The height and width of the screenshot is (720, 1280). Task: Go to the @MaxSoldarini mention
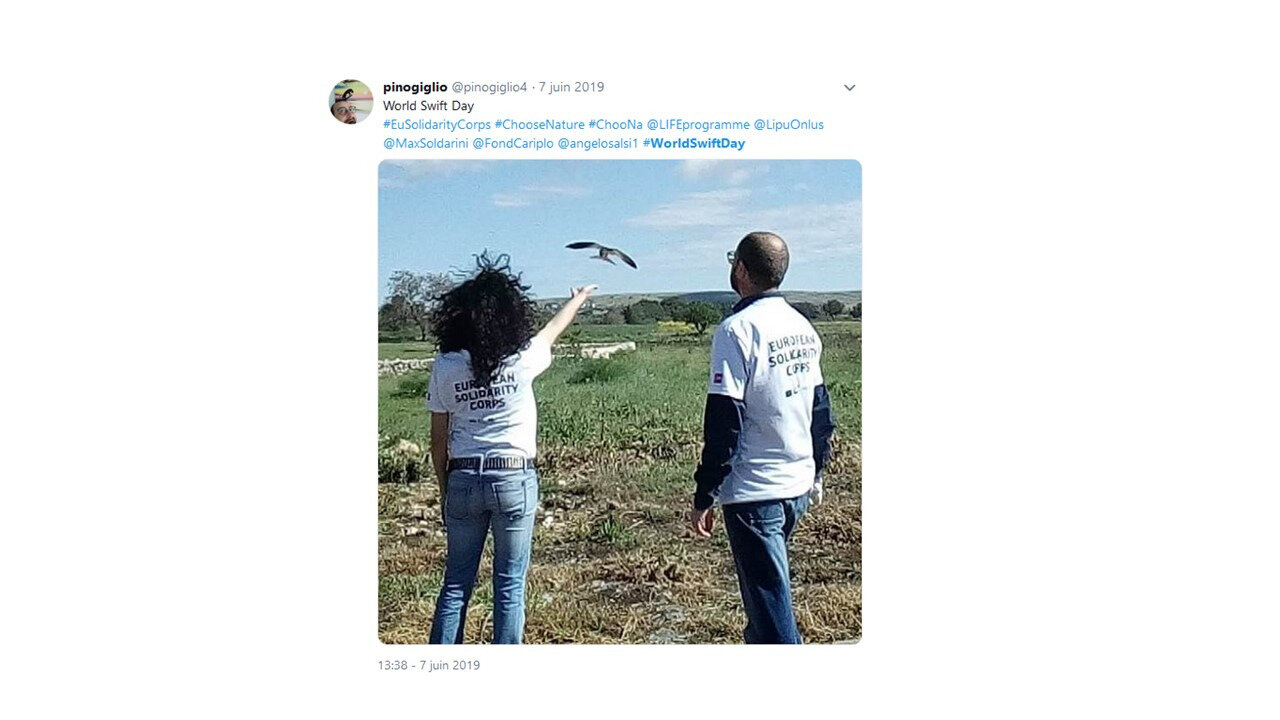point(426,144)
